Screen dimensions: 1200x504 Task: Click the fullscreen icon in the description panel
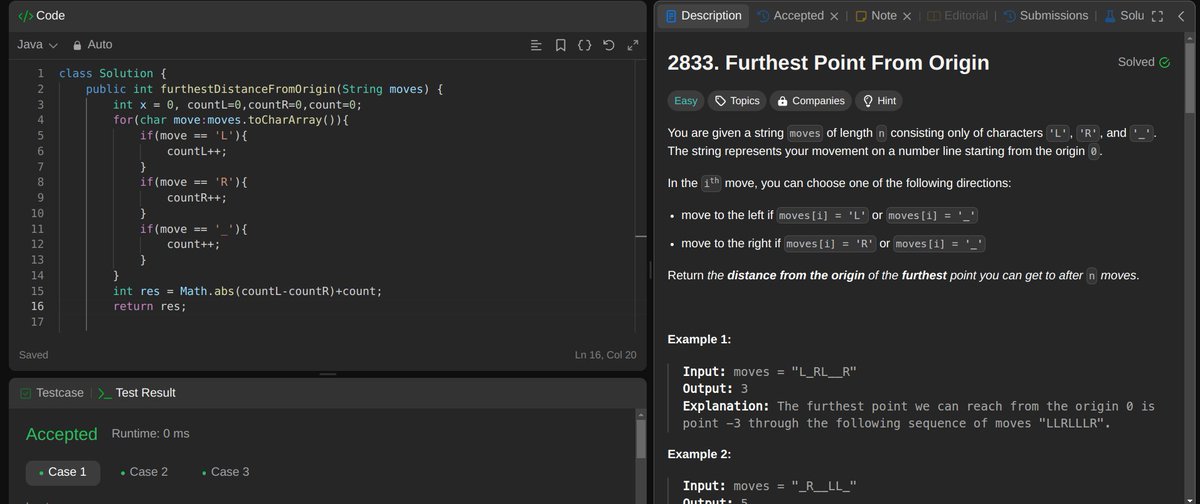[1158, 16]
